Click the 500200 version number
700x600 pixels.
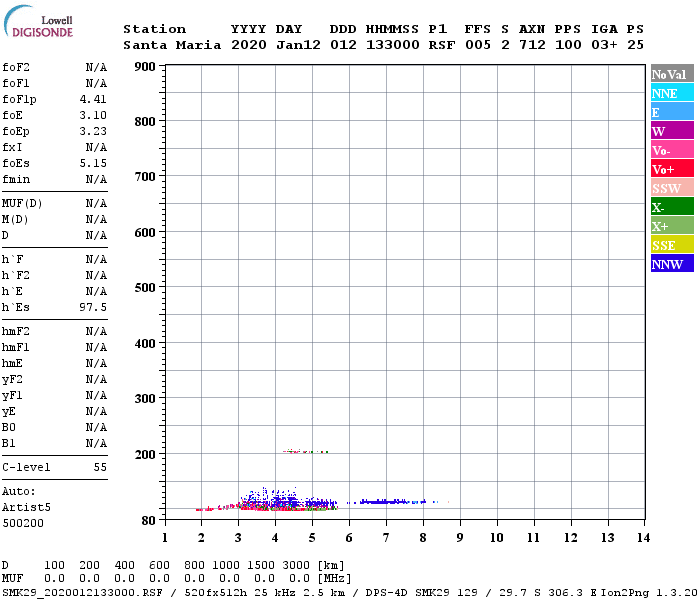23,523
